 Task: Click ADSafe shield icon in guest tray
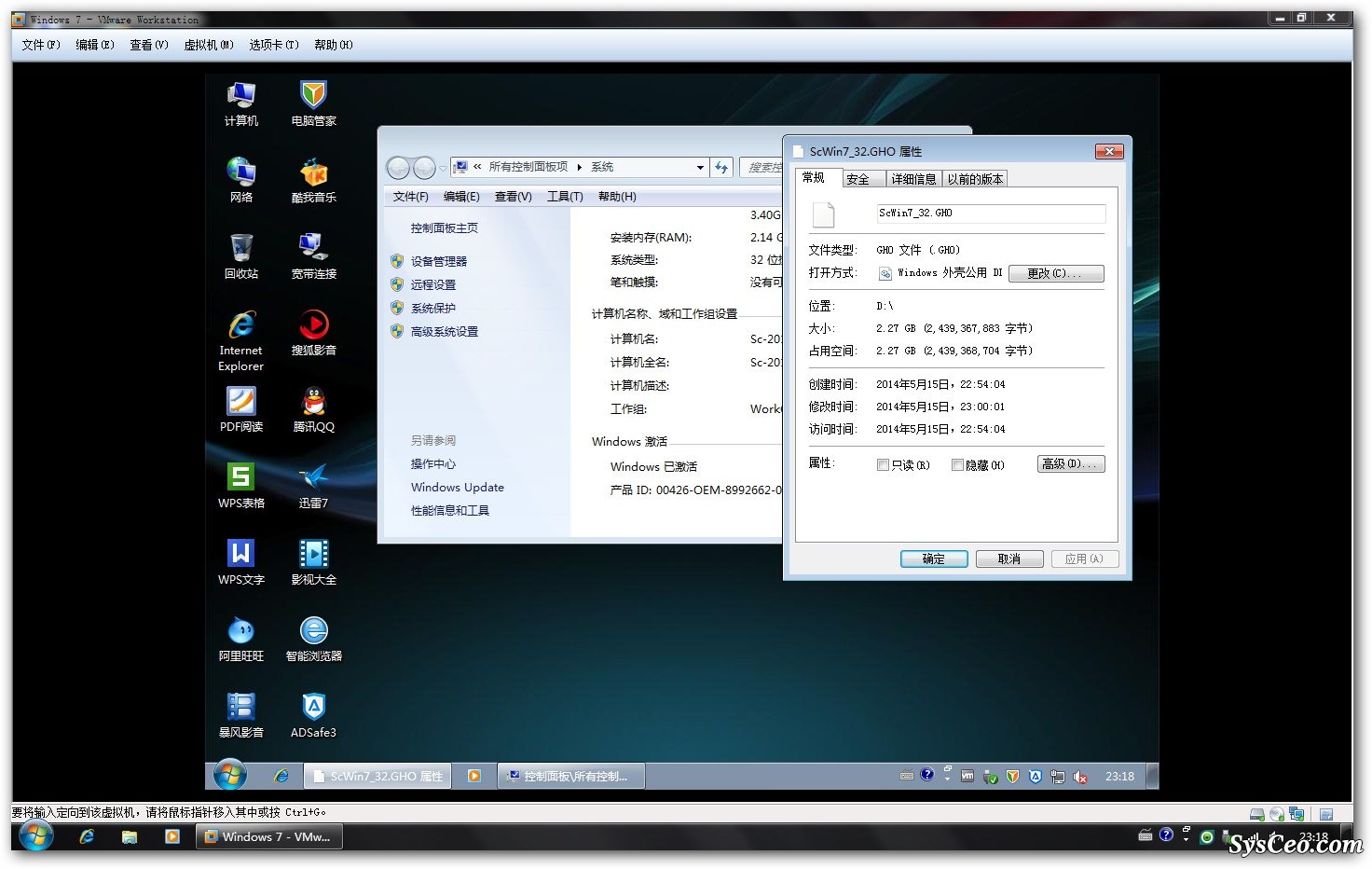(x=1036, y=777)
